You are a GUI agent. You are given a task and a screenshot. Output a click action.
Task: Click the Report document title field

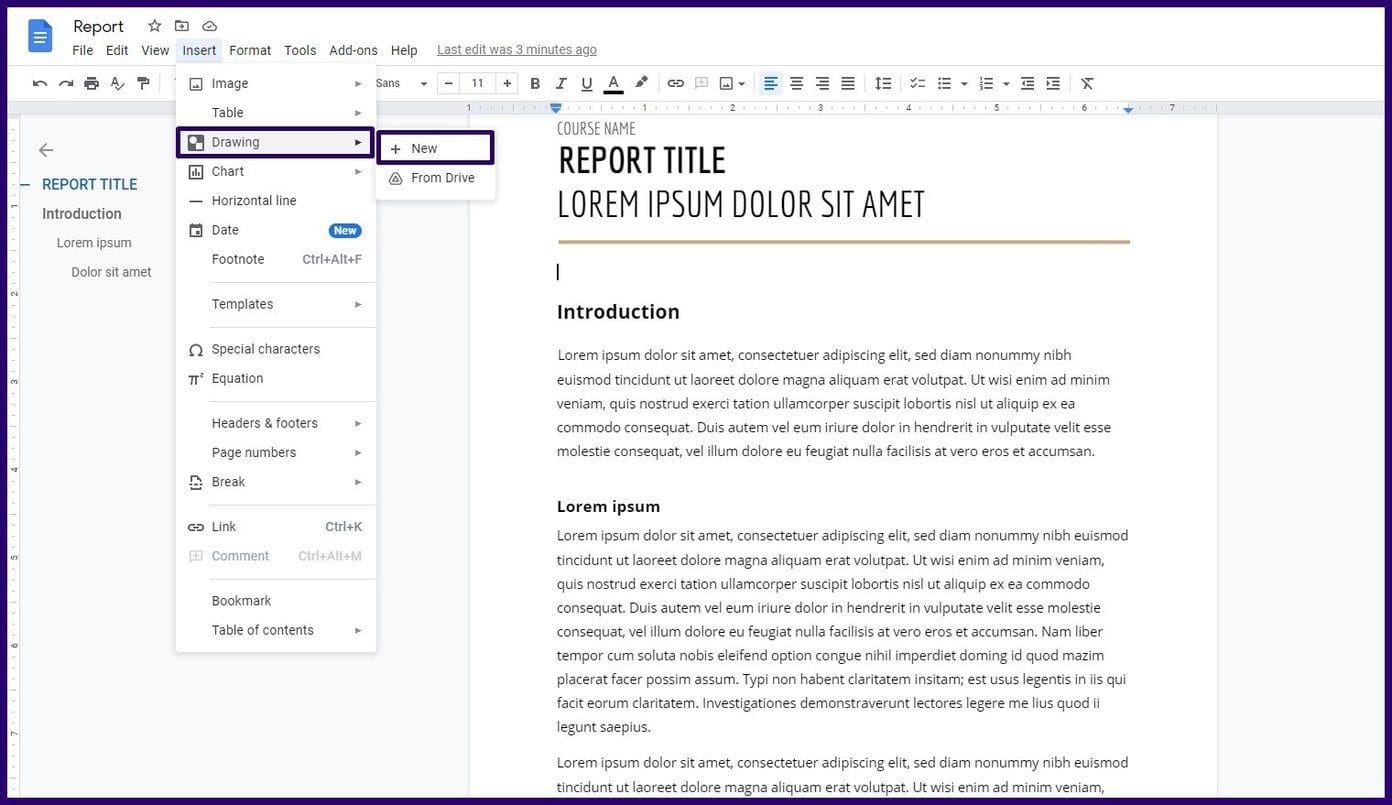[99, 26]
